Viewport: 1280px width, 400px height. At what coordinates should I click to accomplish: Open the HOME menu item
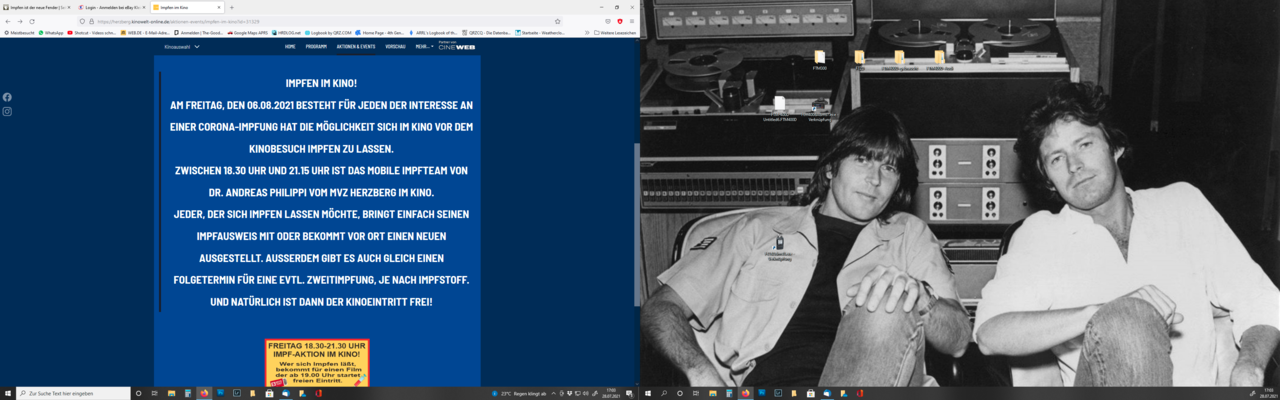290,46
